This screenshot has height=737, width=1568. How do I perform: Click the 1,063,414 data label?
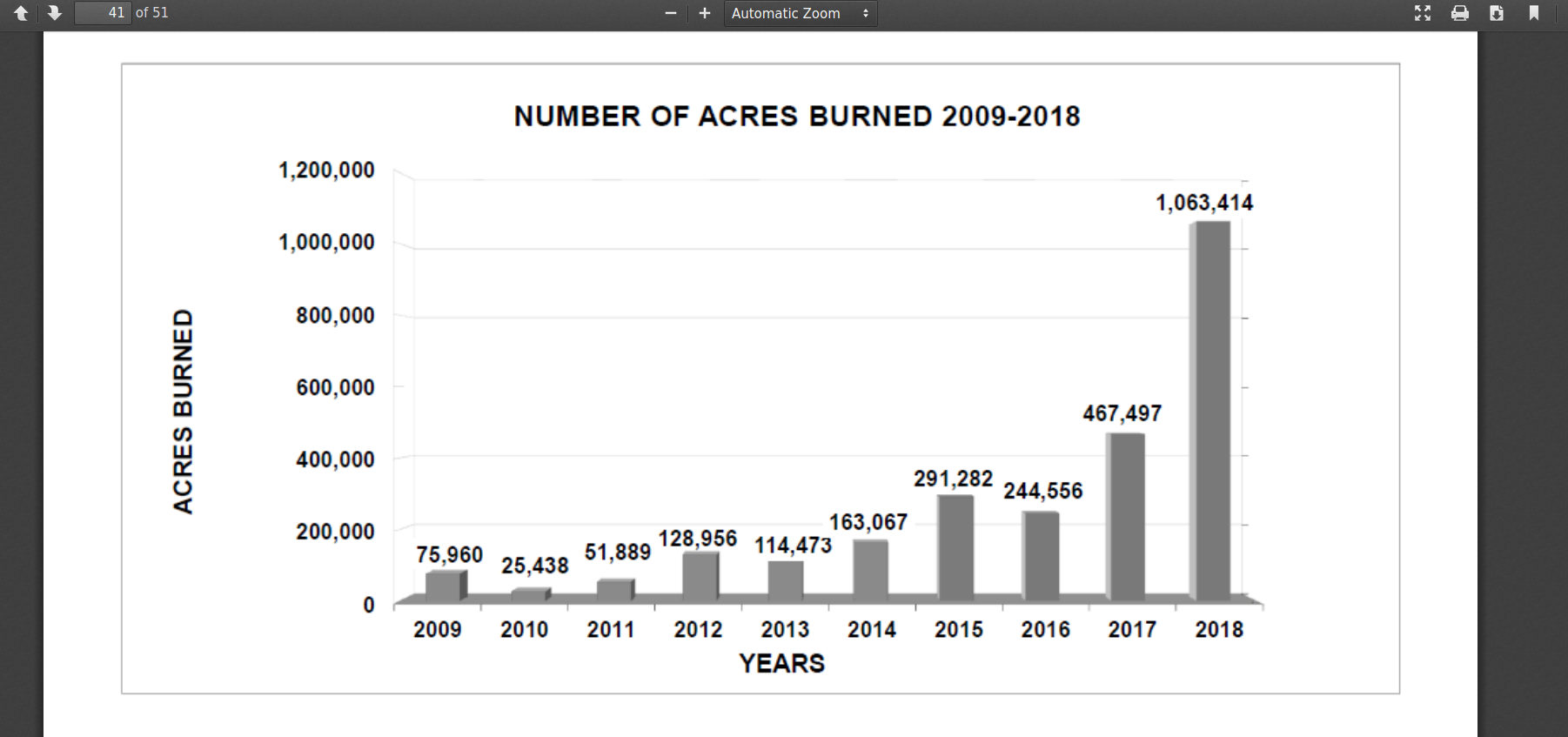(1204, 203)
